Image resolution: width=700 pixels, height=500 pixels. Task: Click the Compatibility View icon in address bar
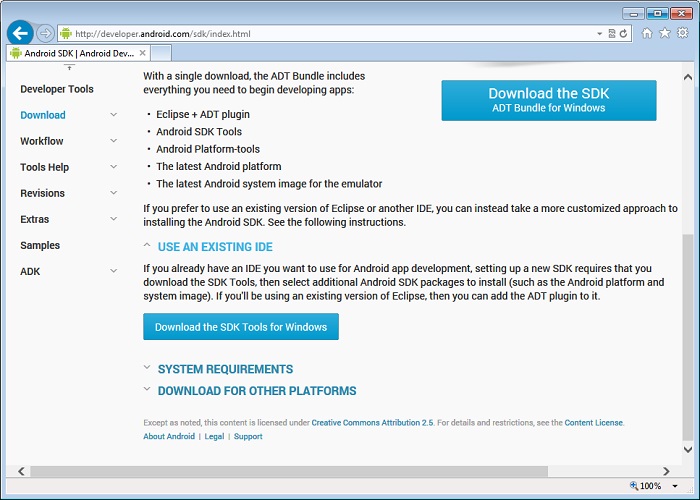point(612,33)
